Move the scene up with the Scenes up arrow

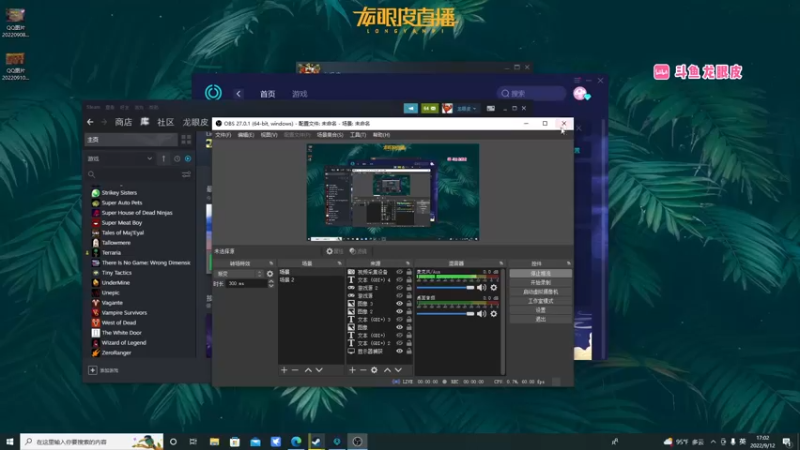tap(308, 370)
